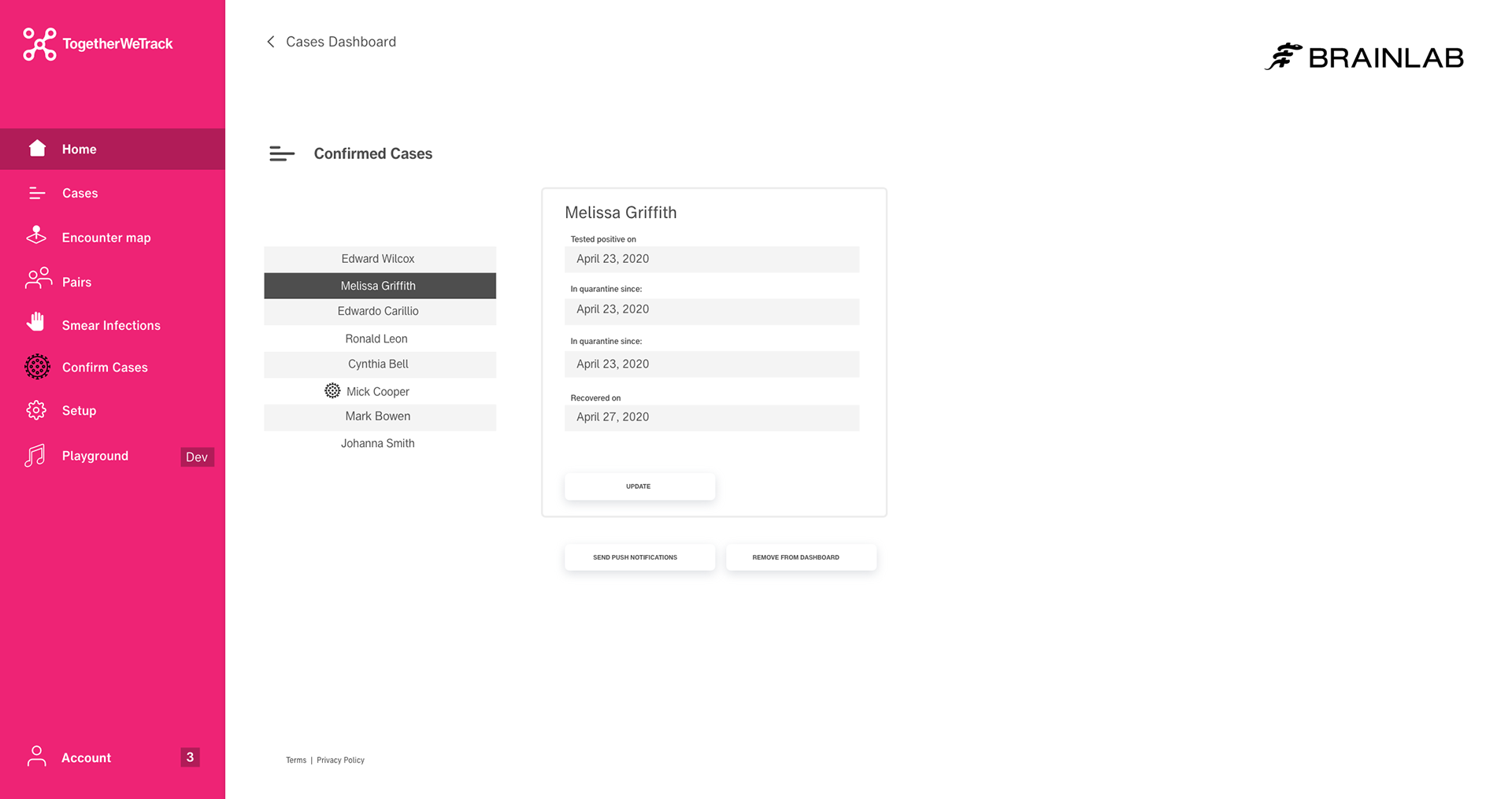Click the Recovered on date field
The height and width of the screenshot is (799, 1512).
[712, 418]
